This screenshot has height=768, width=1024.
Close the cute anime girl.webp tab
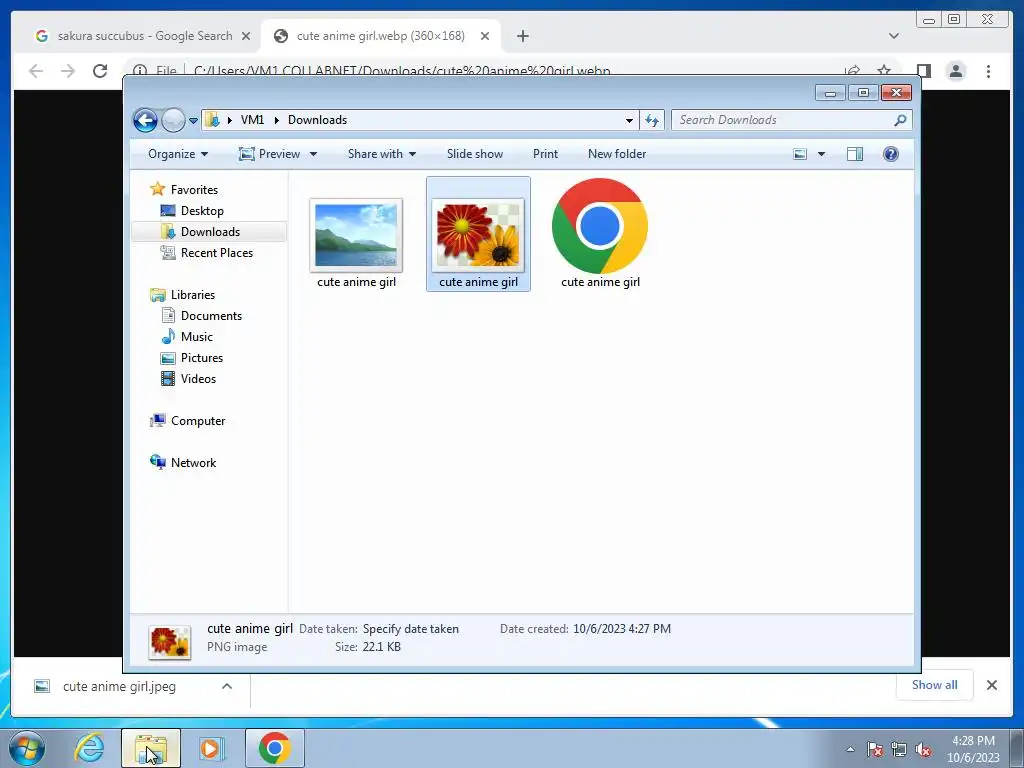pos(485,37)
